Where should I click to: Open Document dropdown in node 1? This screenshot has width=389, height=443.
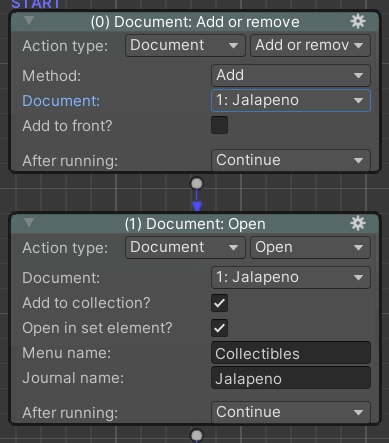coord(291,277)
